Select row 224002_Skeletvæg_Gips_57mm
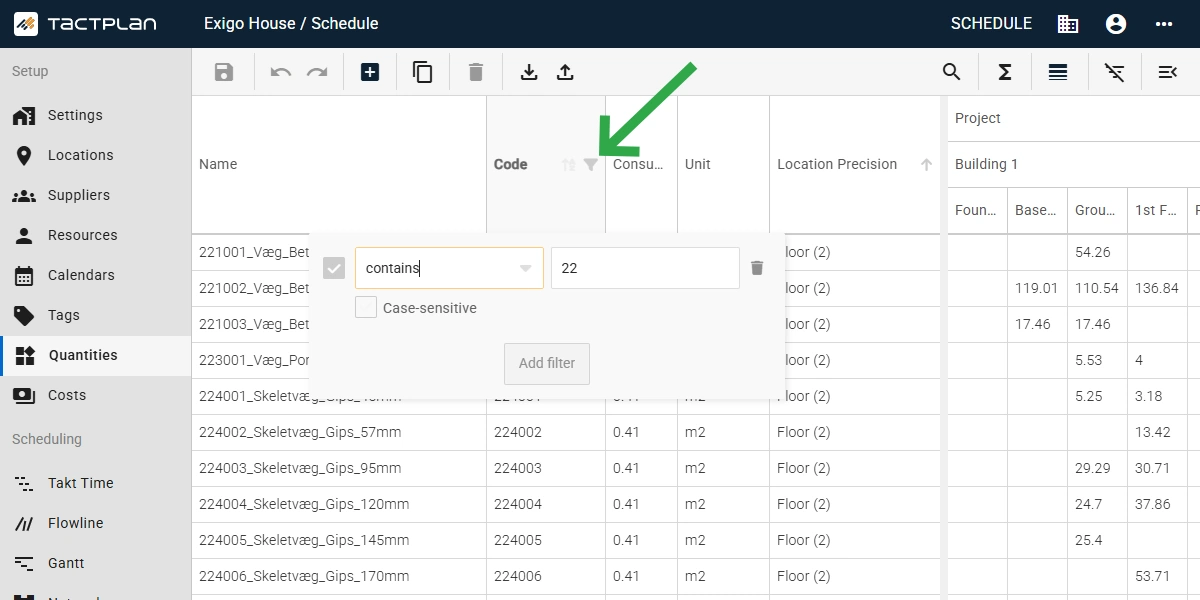Screen dimensions: 1200x600 pyautogui.click(x=339, y=432)
